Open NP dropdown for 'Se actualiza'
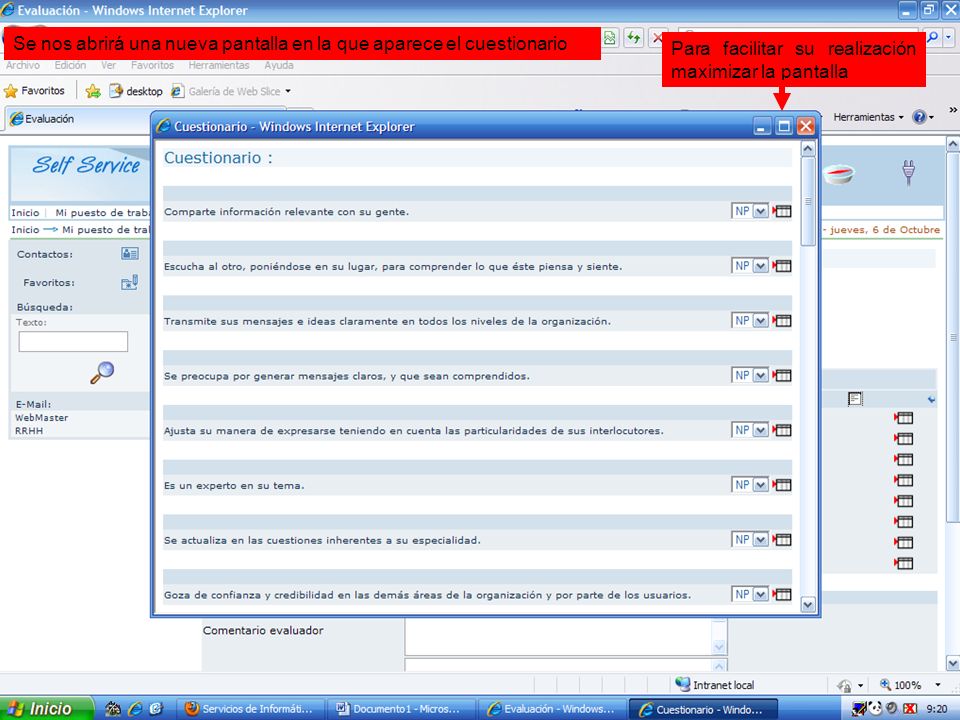 760,539
